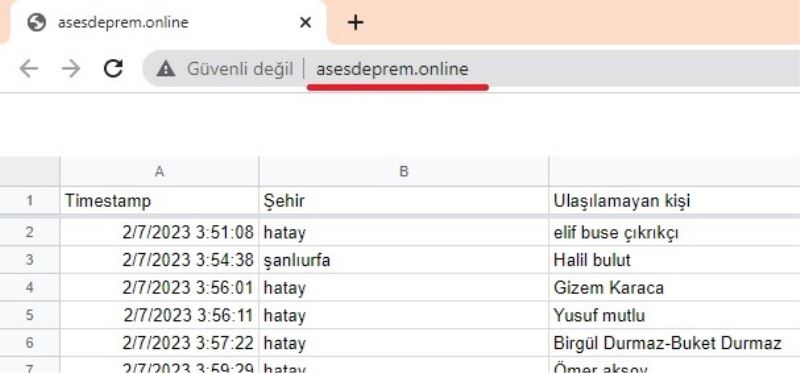800x373 pixels.
Task: Click the asesdeprem.online address bar URL
Action: click(392, 69)
